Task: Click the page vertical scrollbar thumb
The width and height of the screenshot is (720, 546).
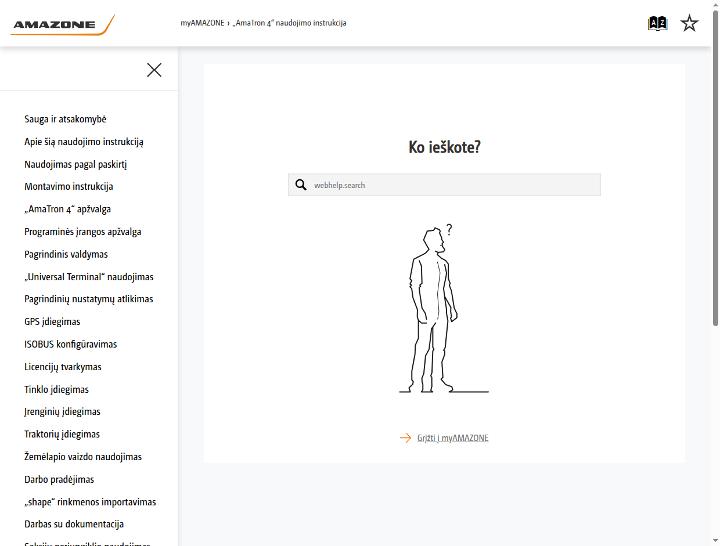Action: click(715, 168)
